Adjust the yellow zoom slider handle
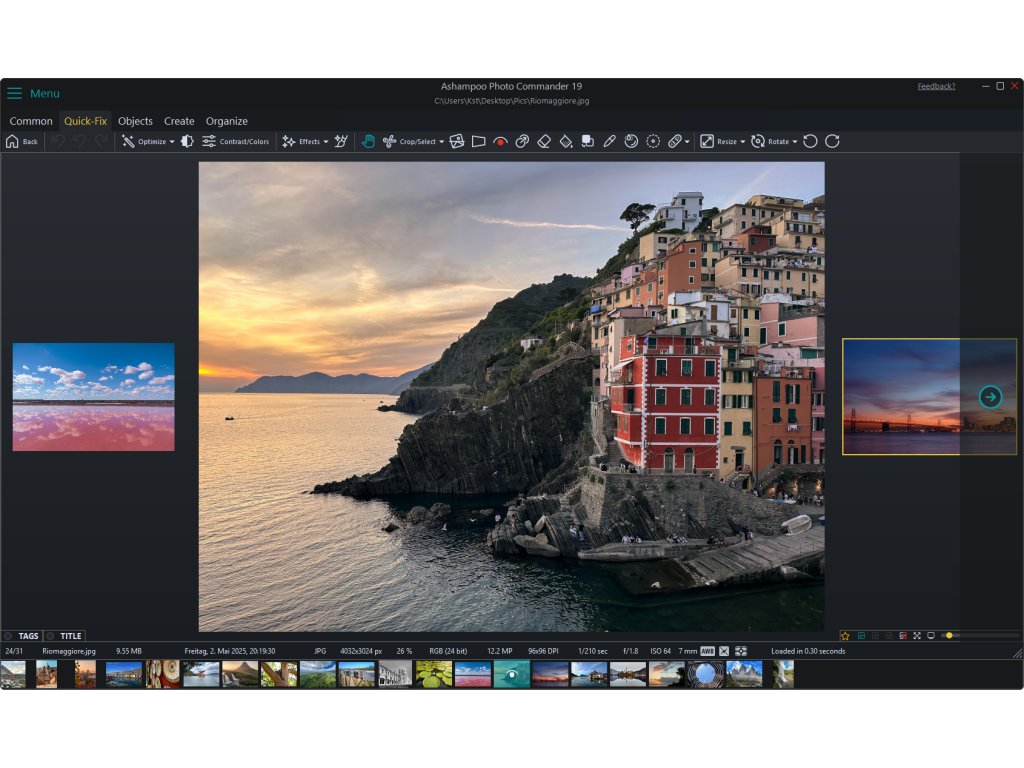 [x=949, y=636]
